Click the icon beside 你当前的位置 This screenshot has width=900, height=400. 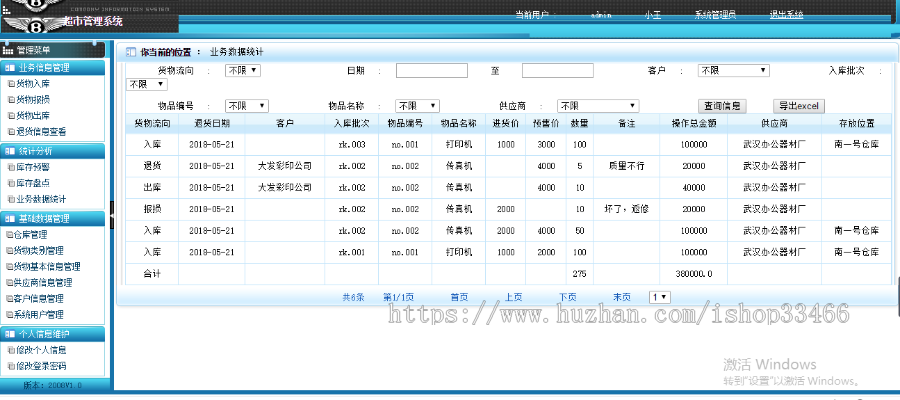pyautogui.click(x=130, y=52)
